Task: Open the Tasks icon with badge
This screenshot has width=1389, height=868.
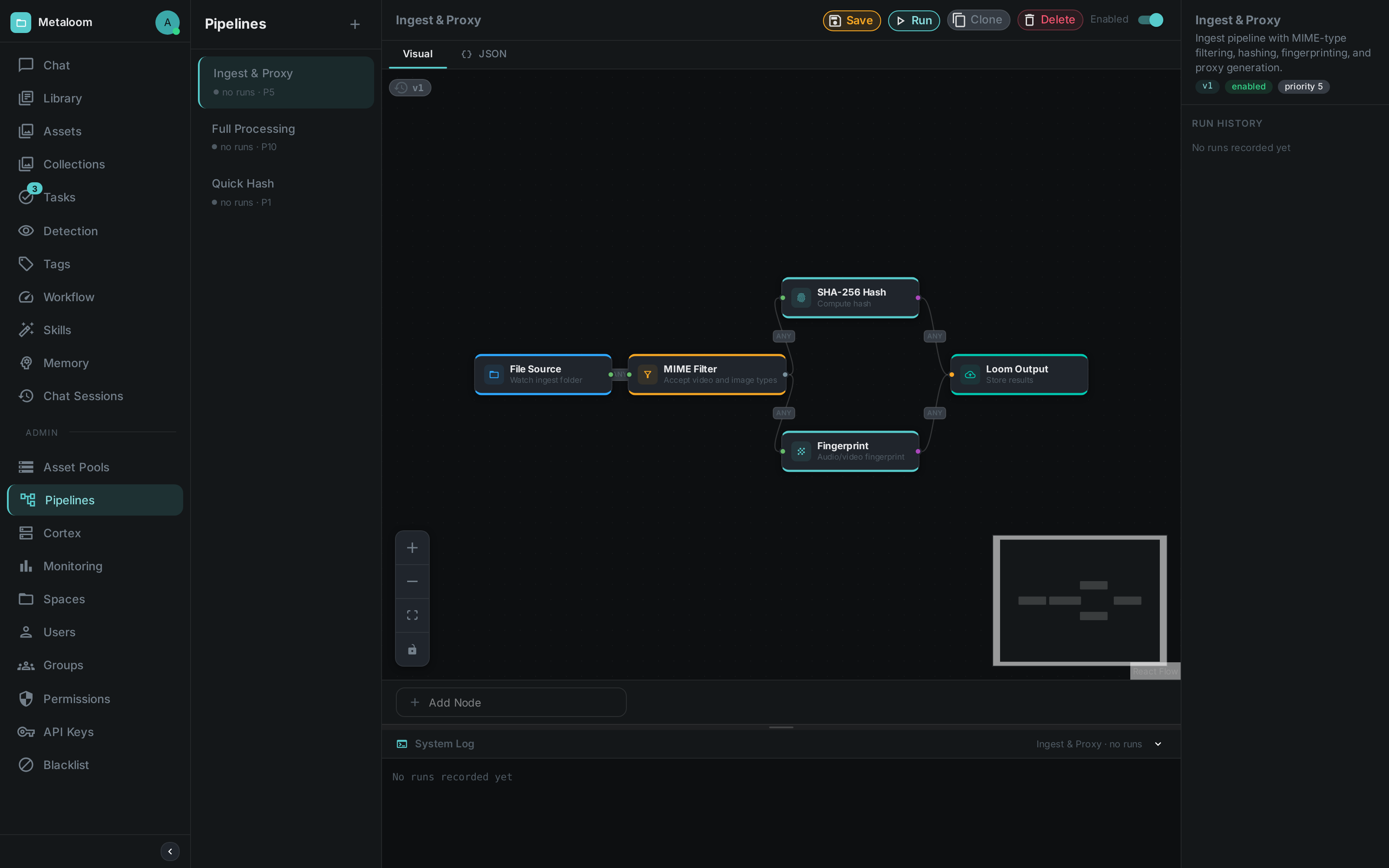Action: click(x=26, y=197)
